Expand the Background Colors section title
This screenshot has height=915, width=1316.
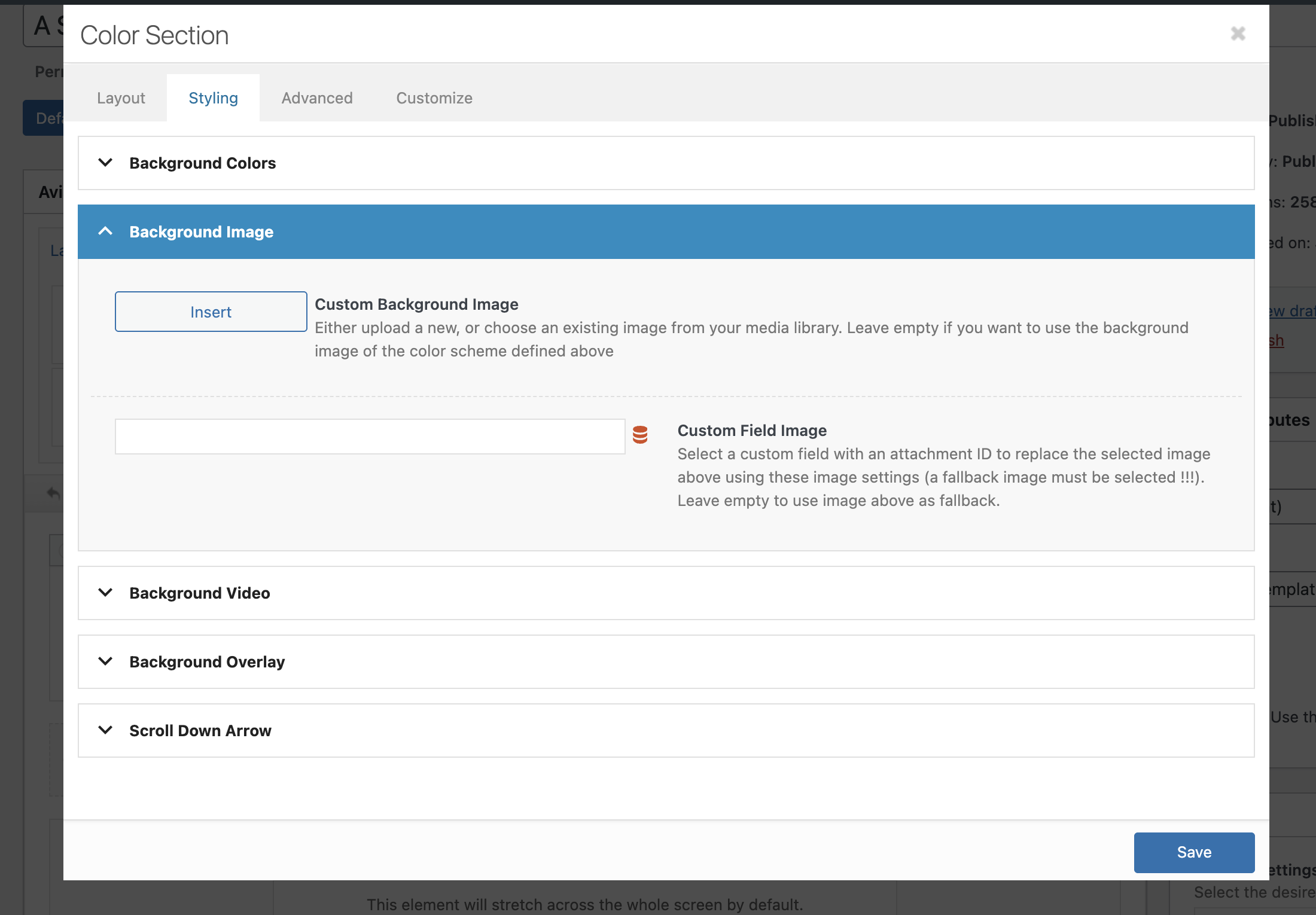[202, 163]
